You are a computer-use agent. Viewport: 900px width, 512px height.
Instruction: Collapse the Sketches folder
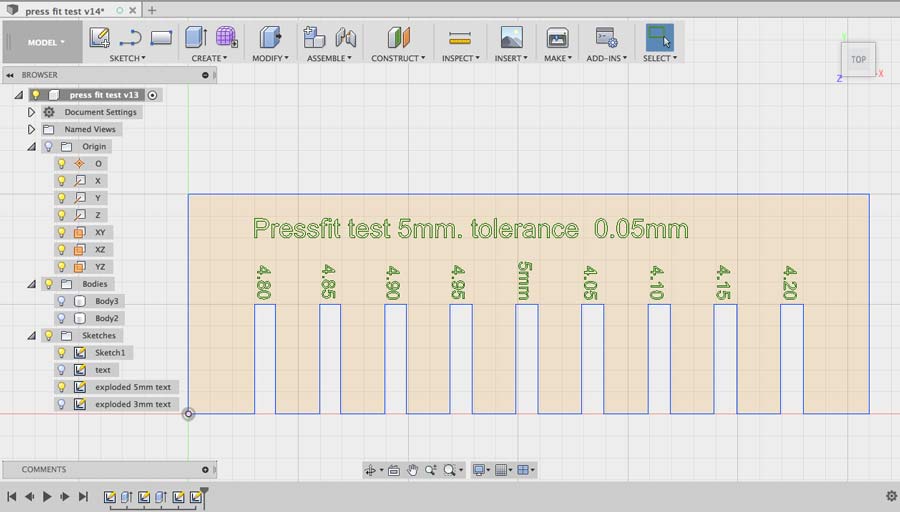coord(32,336)
